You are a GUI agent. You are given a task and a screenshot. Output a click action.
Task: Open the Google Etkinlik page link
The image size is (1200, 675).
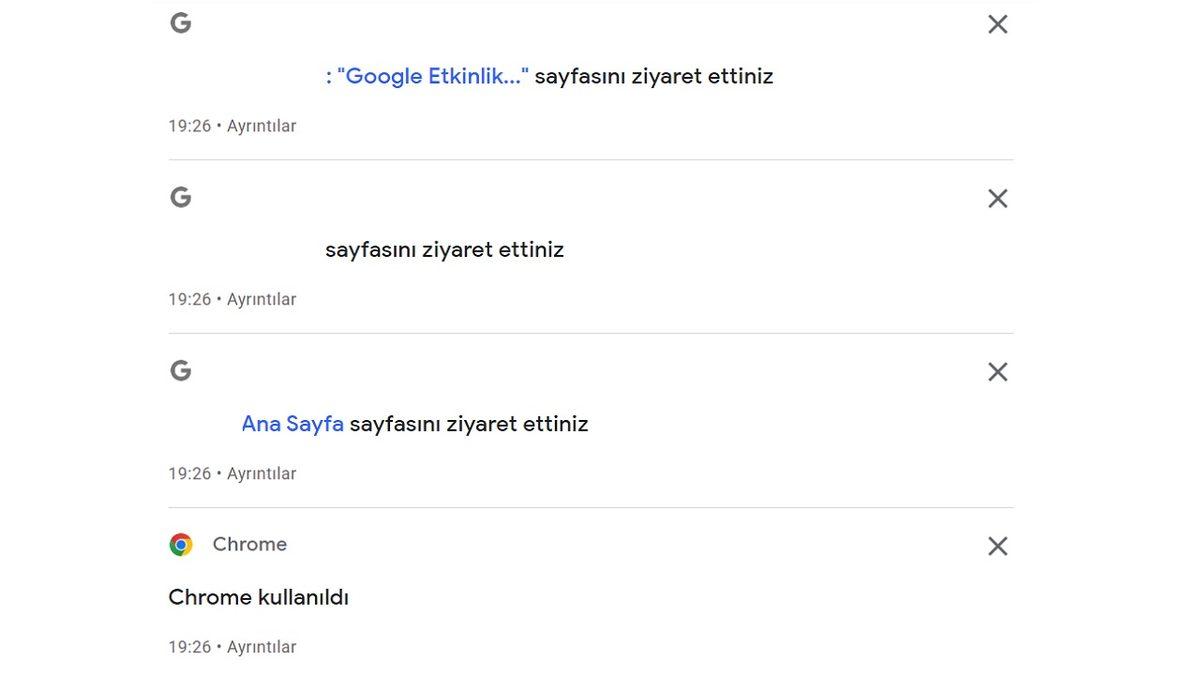[428, 76]
